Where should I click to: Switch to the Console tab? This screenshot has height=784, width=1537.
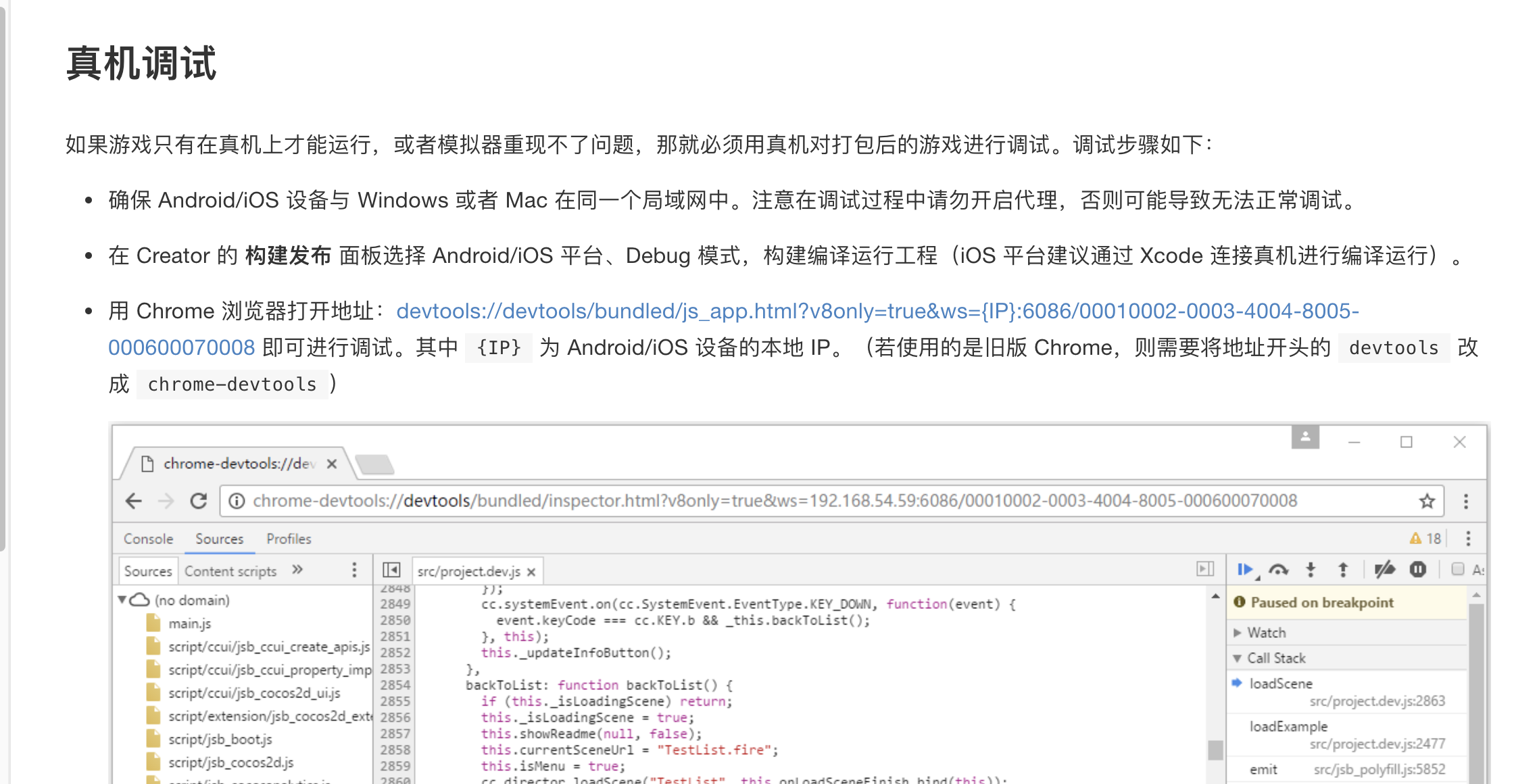point(148,539)
